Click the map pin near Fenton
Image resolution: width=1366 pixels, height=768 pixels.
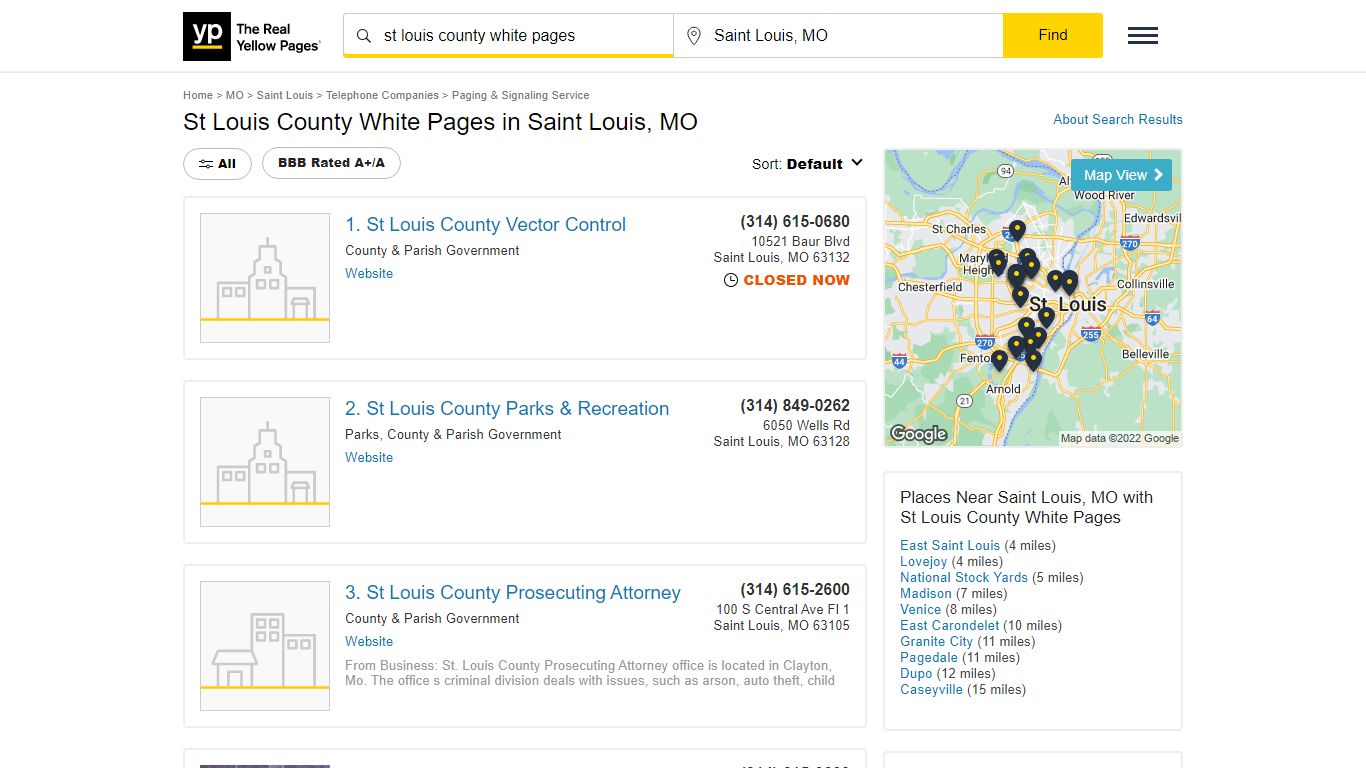[999, 360]
